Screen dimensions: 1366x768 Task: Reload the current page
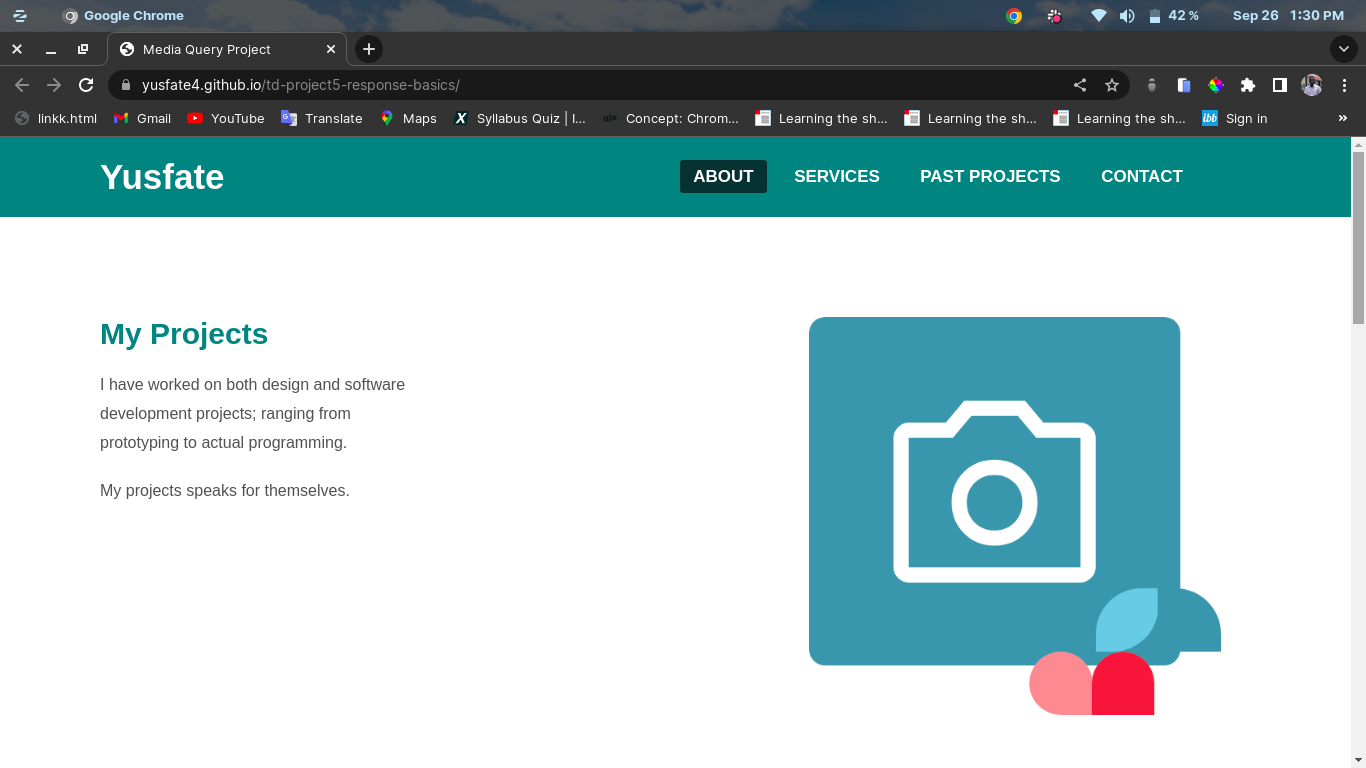[86, 85]
